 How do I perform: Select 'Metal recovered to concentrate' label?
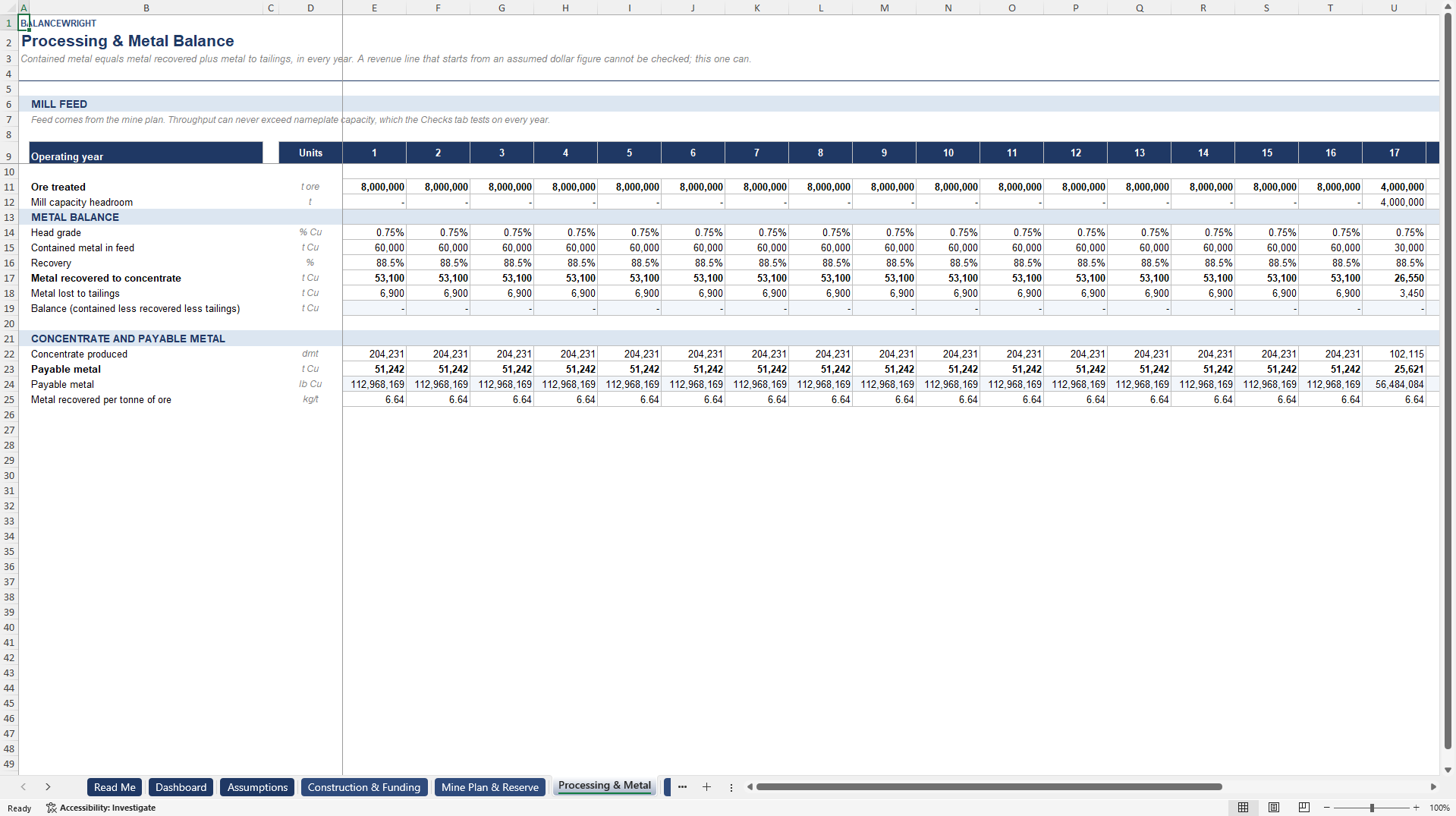pos(106,278)
